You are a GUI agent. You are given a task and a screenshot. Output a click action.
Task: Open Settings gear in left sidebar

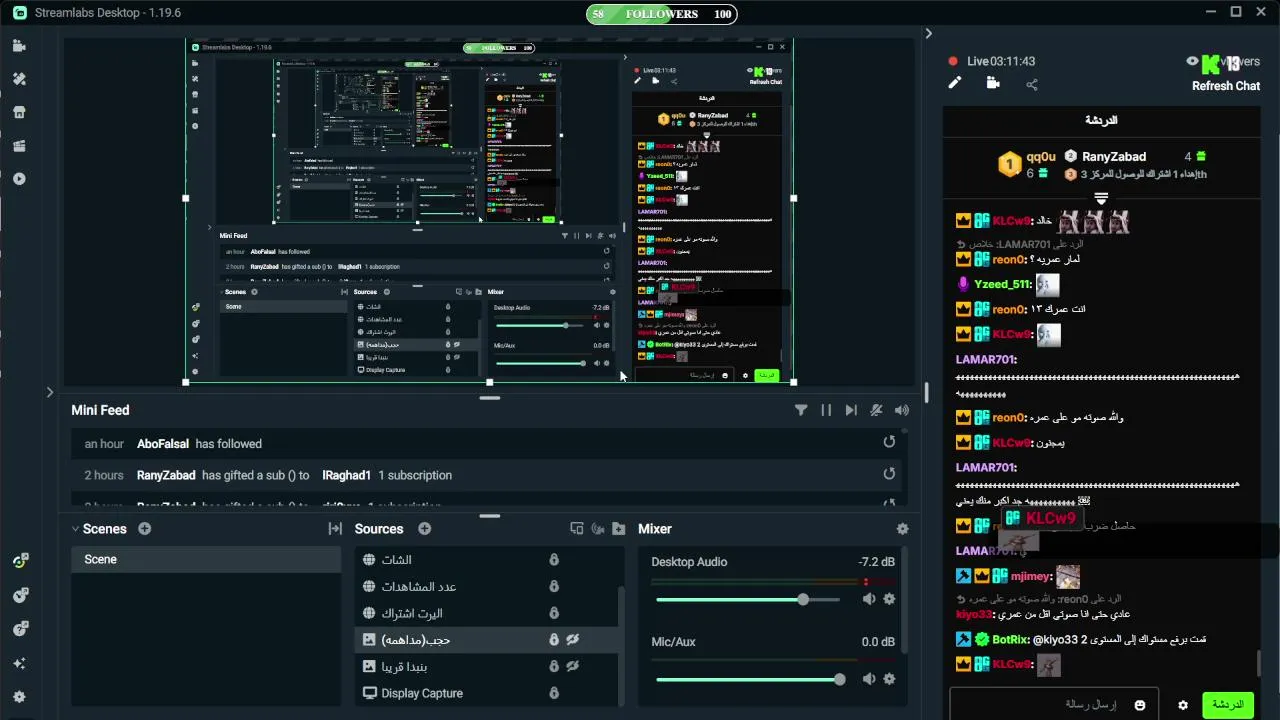tap(19, 697)
